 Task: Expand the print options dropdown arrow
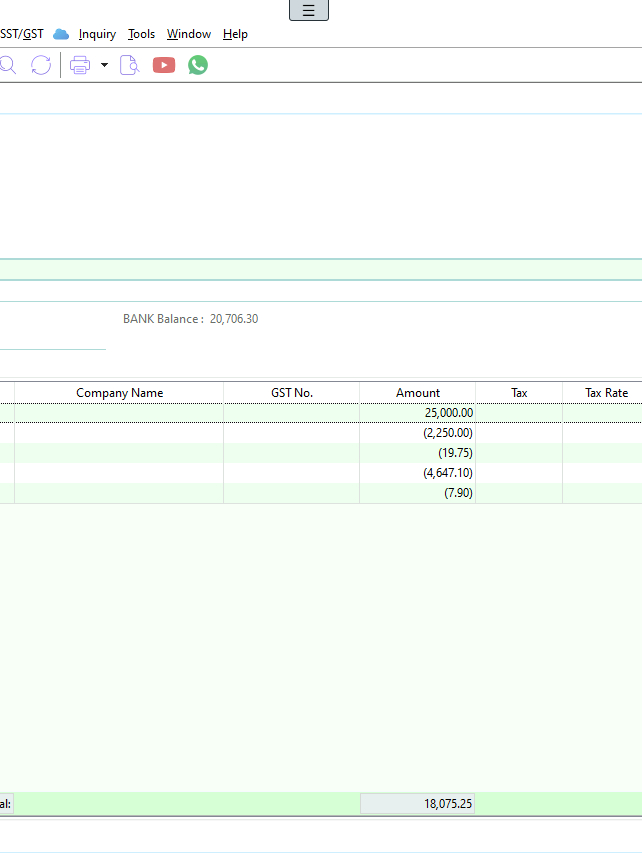[104, 65]
